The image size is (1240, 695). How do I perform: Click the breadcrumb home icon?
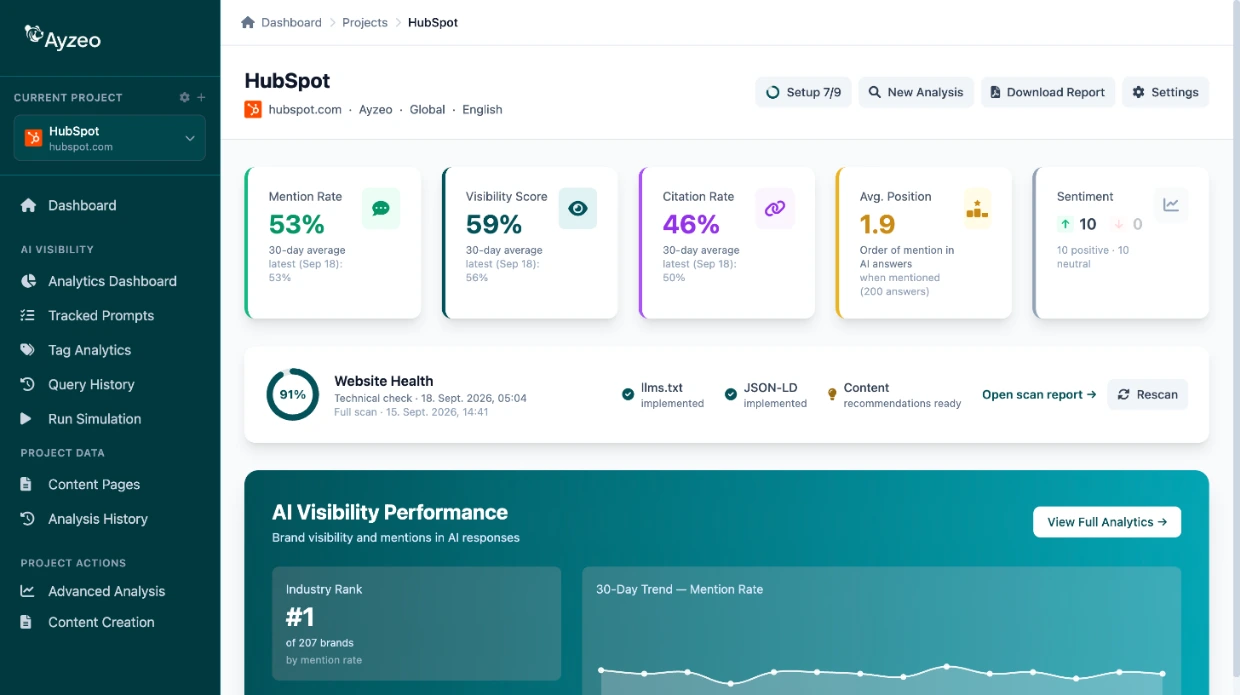248,22
